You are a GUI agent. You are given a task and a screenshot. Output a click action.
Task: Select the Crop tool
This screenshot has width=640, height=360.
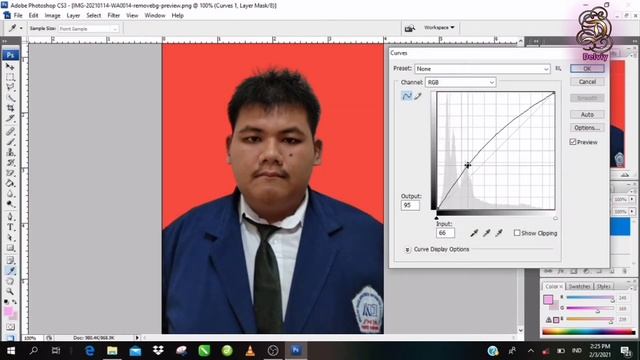[10, 108]
